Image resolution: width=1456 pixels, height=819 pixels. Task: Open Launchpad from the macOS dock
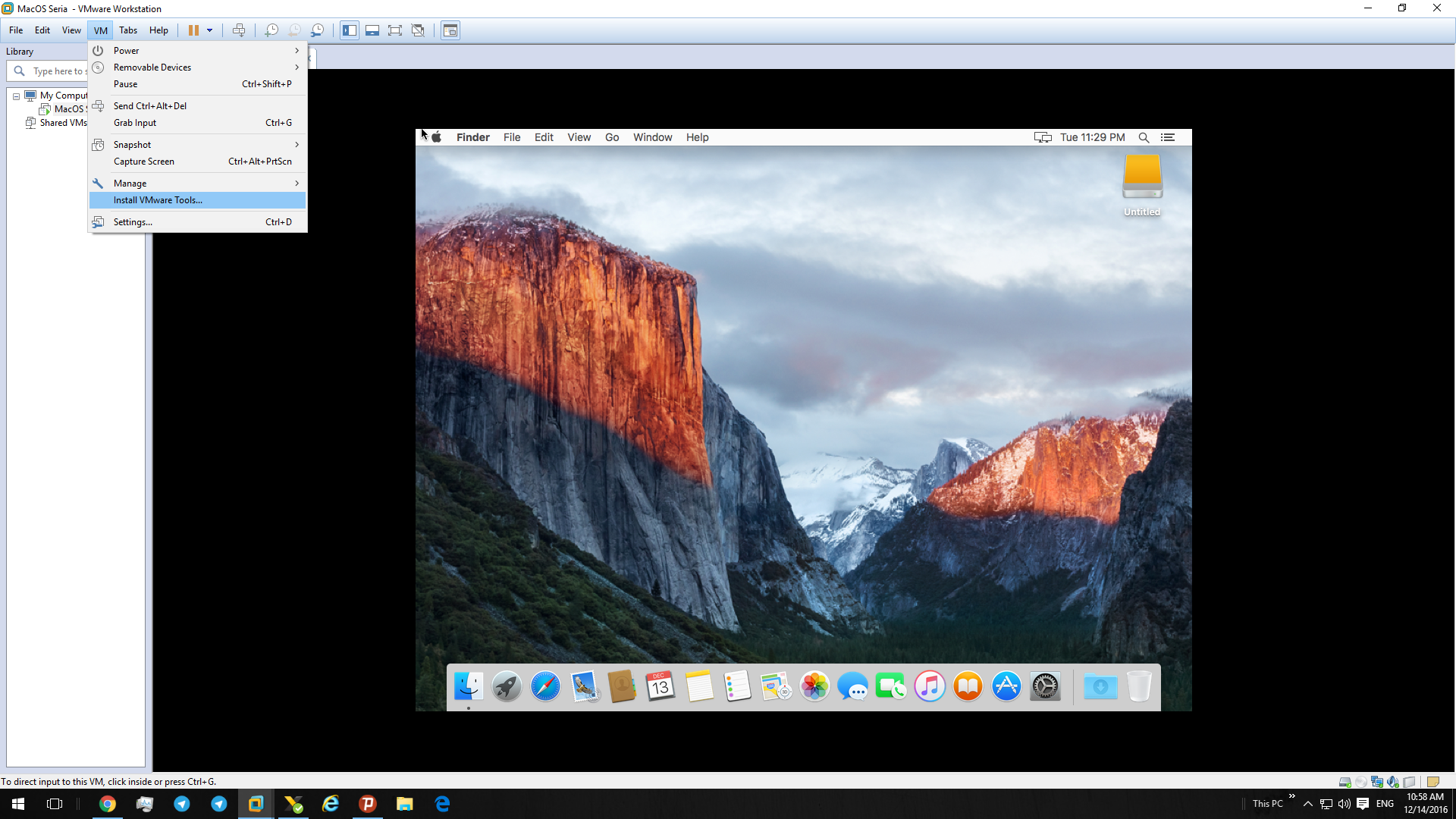click(507, 687)
